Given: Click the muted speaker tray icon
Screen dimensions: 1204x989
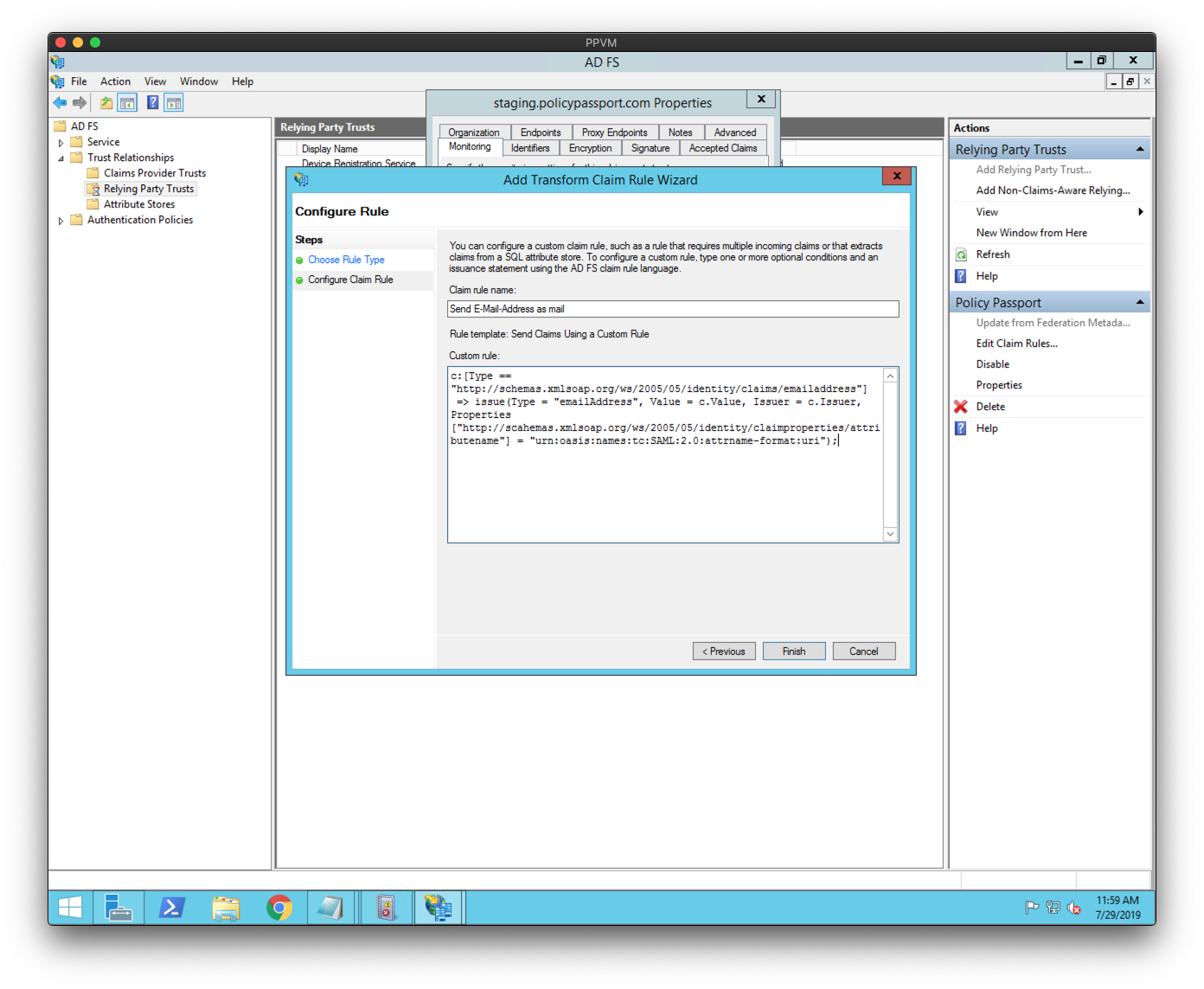Looking at the screenshot, I should 1074,908.
